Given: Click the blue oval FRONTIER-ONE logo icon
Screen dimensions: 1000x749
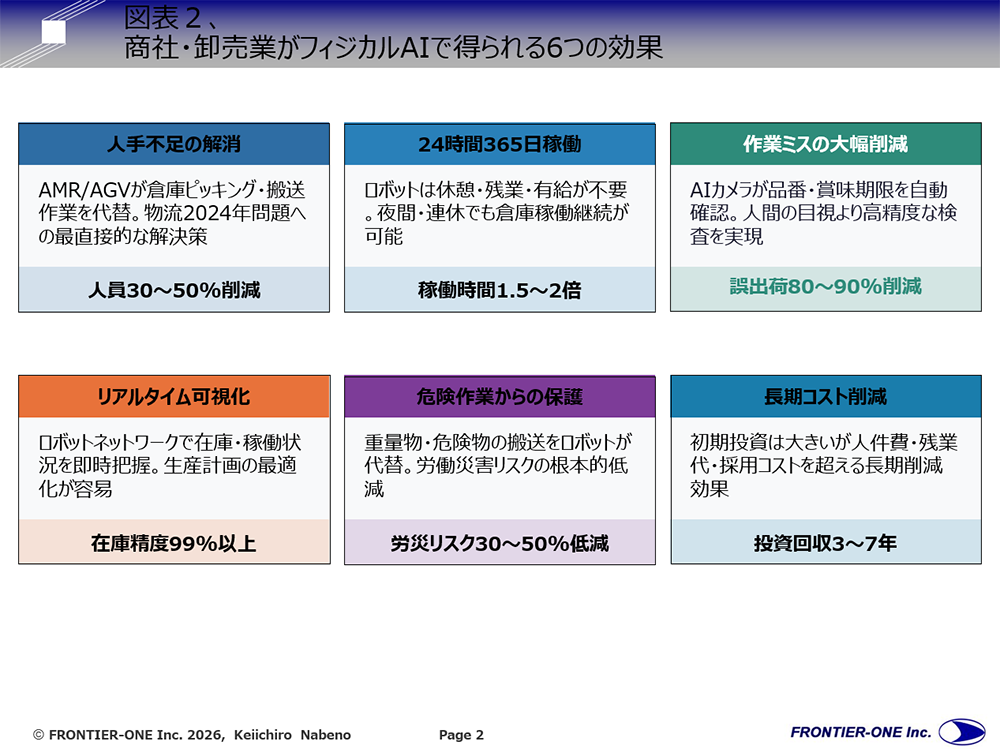Looking at the screenshot, I should point(962,732).
